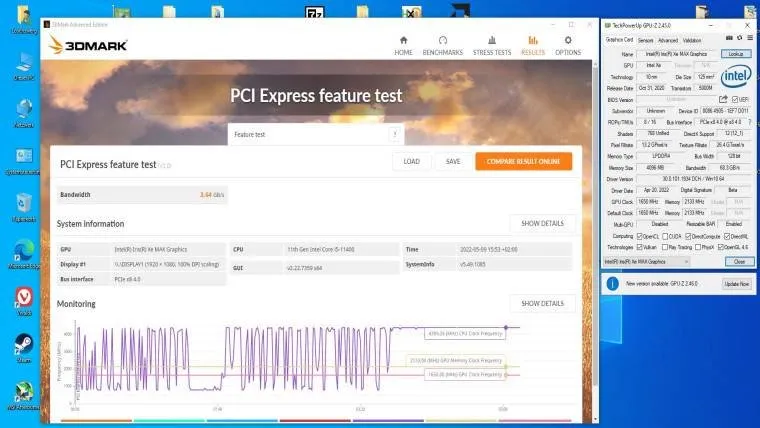Click the Save button

[453, 161]
